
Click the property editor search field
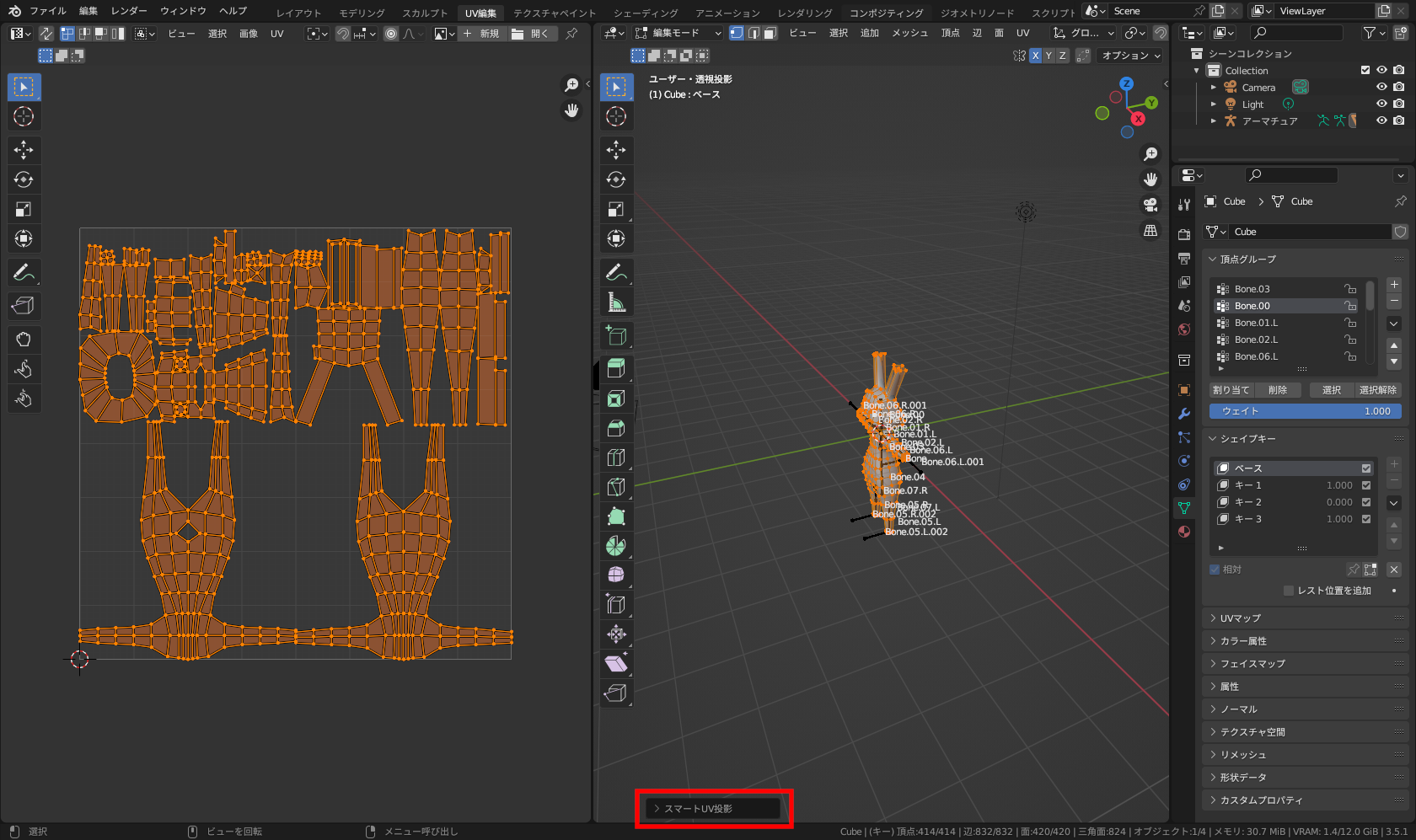1290,174
